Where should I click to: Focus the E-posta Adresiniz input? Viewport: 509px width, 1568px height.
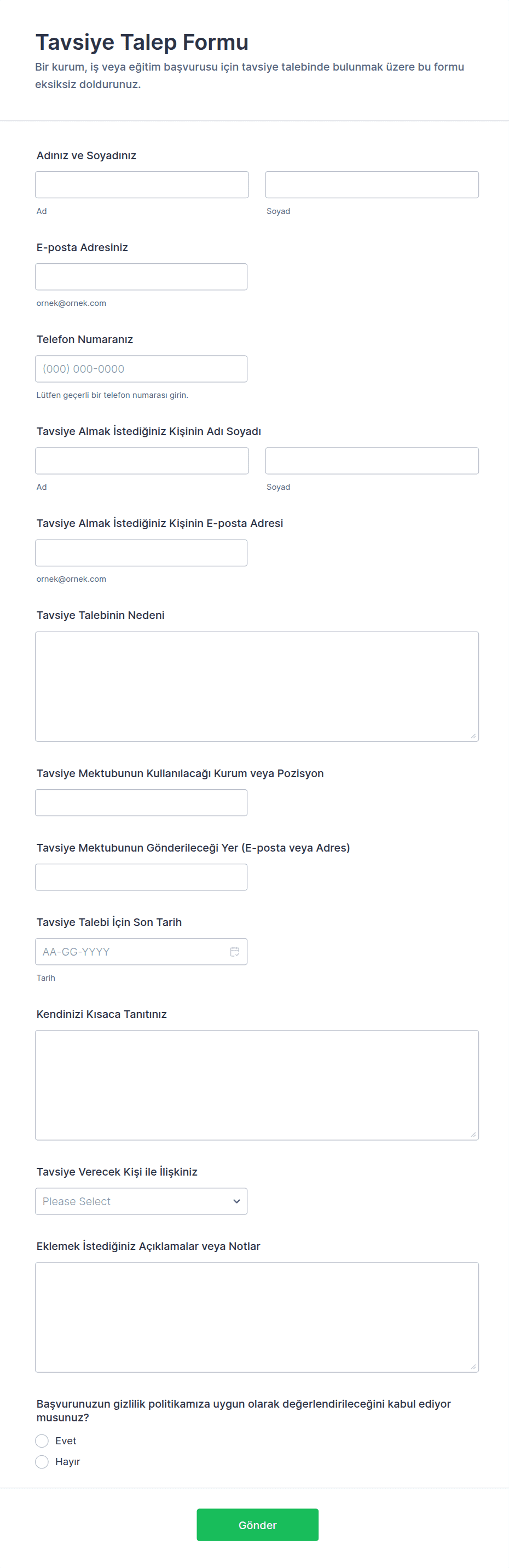pos(141,277)
